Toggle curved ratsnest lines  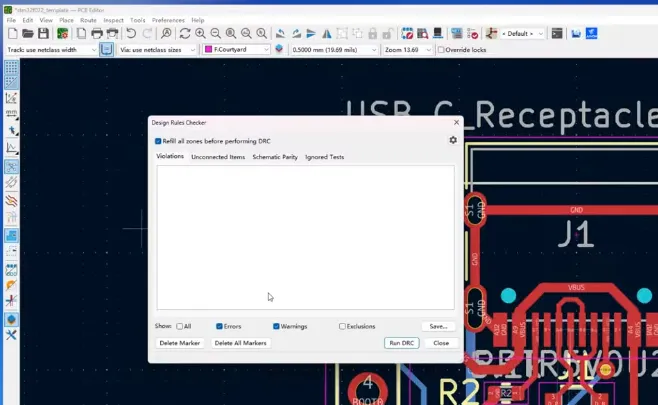click(x=11, y=183)
